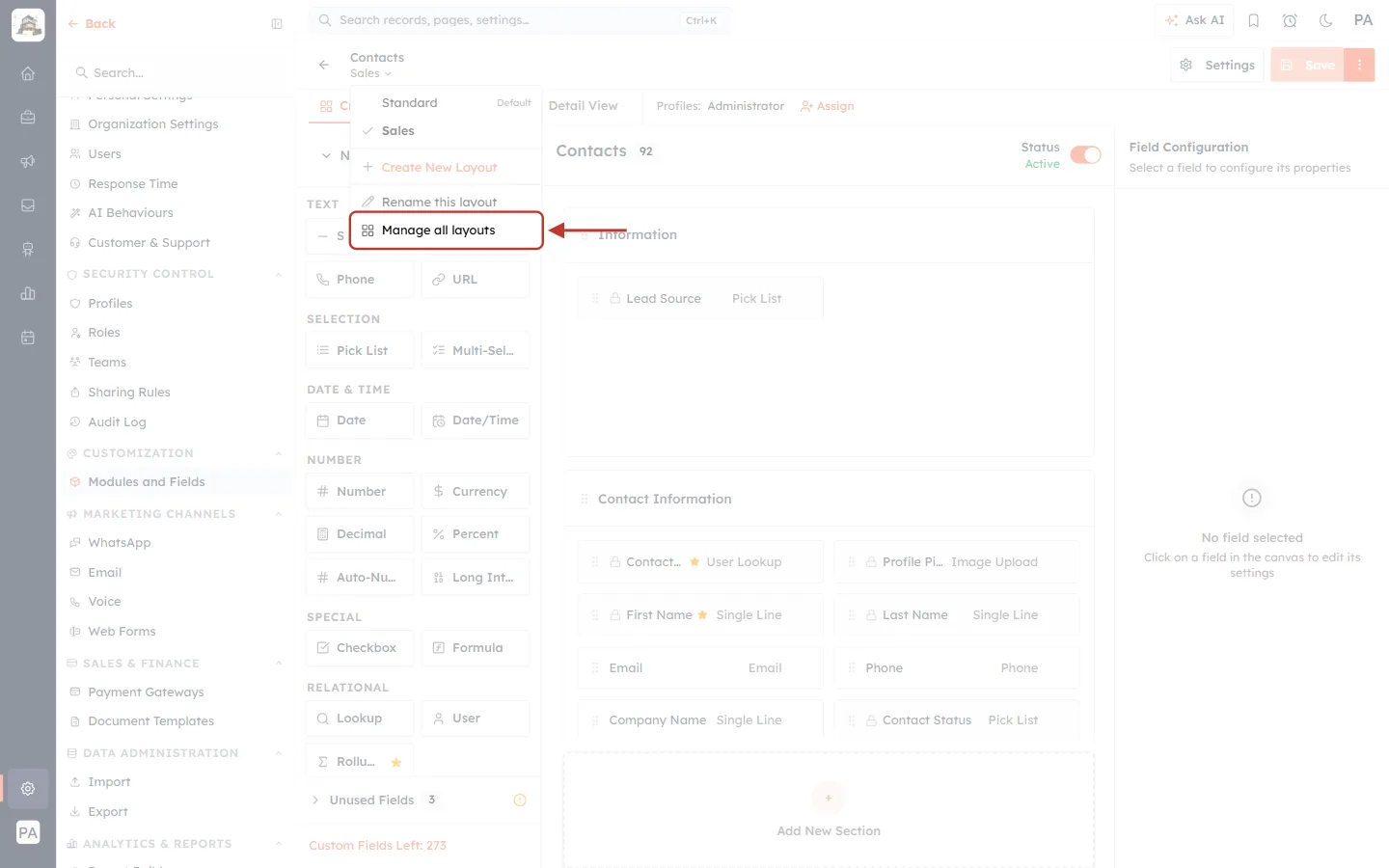Screen dimensions: 1389x868
Task: Open the three-dot menu next to Save
Action: [1359, 65]
